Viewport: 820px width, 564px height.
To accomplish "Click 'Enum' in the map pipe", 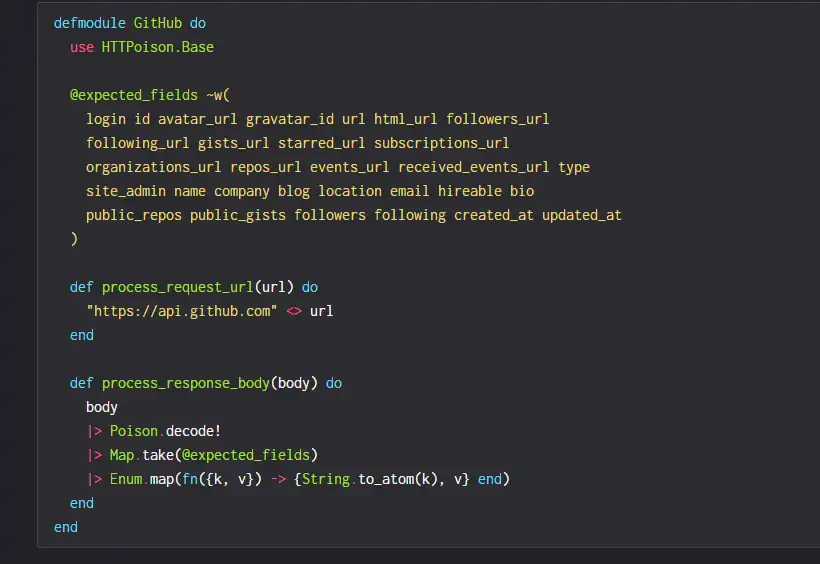I will [x=126, y=479].
